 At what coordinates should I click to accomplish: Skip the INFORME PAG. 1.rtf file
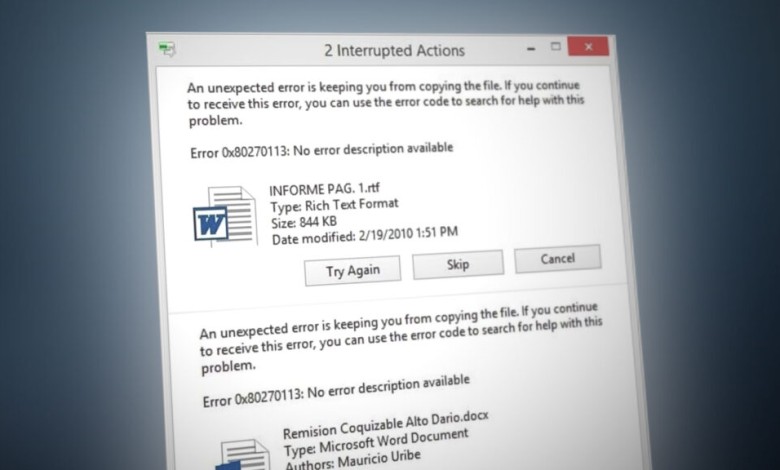pos(458,264)
